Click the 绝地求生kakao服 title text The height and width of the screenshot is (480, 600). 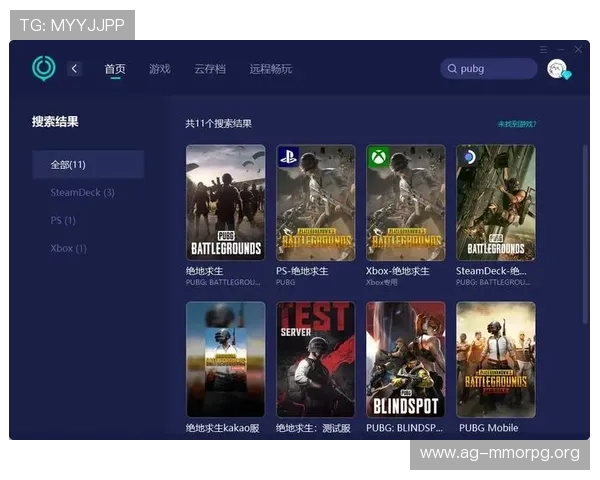click(x=222, y=428)
